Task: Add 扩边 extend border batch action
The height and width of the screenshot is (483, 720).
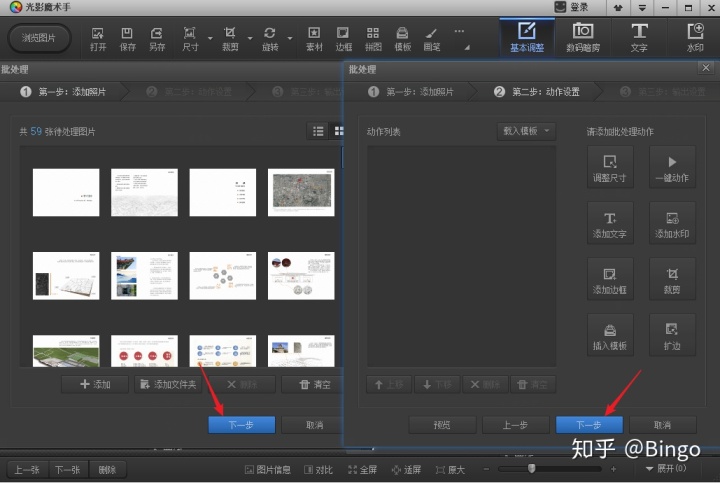Action: pyautogui.click(x=672, y=336)
